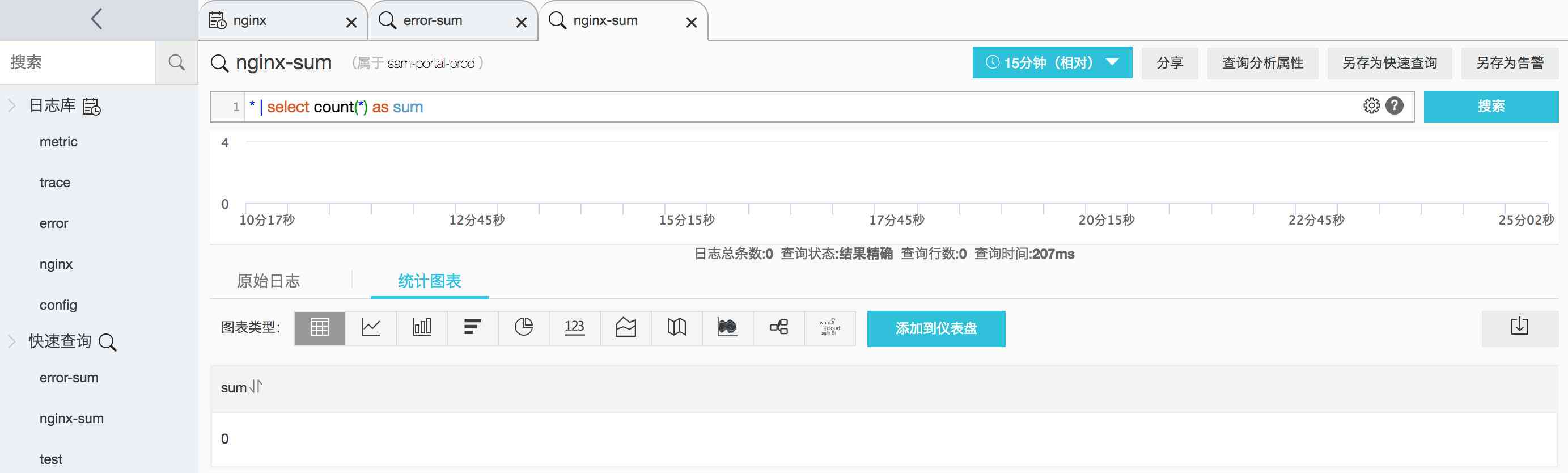Select the word cloud chart icon
The image size is (1568, 473).
(x=830, y=327)
